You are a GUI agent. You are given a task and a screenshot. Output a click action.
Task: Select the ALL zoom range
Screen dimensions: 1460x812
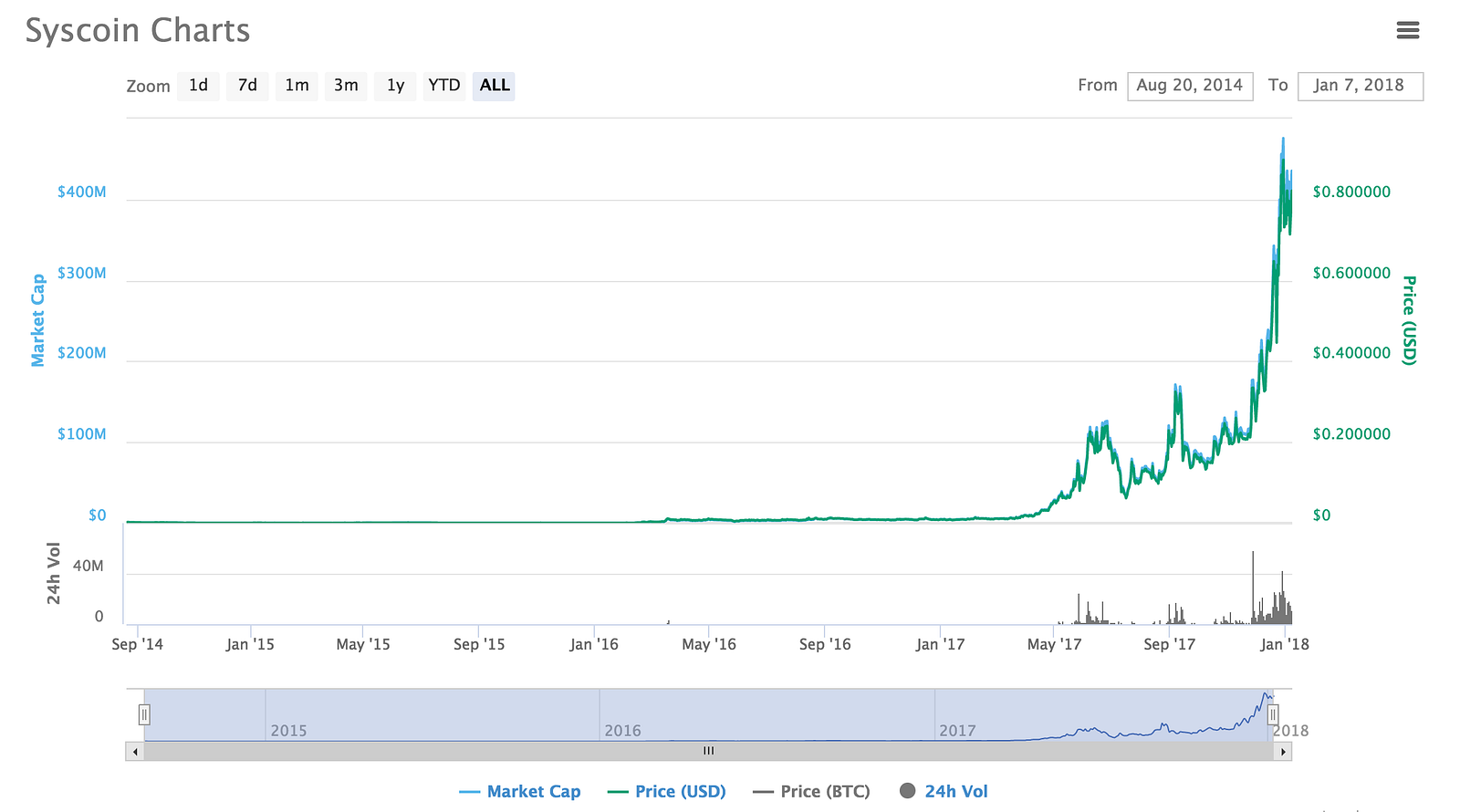pos(494,86)
